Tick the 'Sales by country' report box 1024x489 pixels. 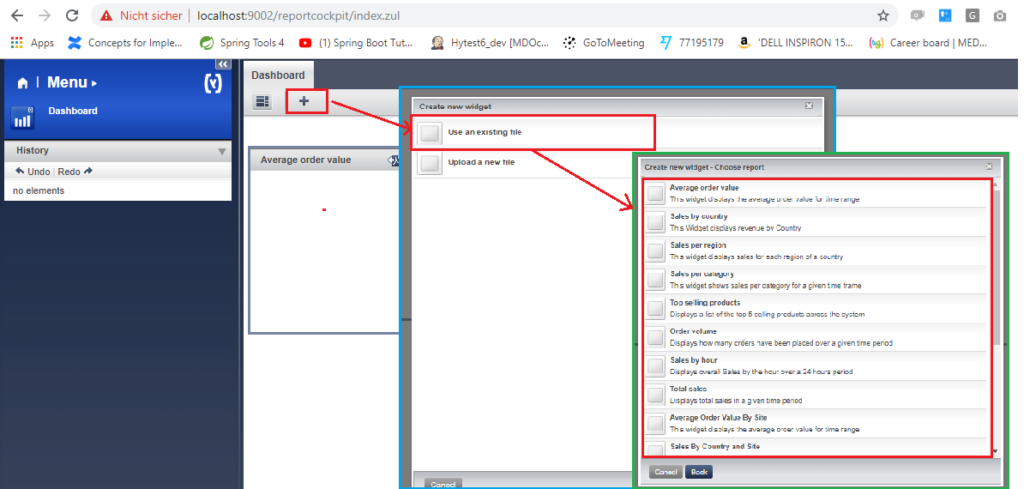[655, 222]
